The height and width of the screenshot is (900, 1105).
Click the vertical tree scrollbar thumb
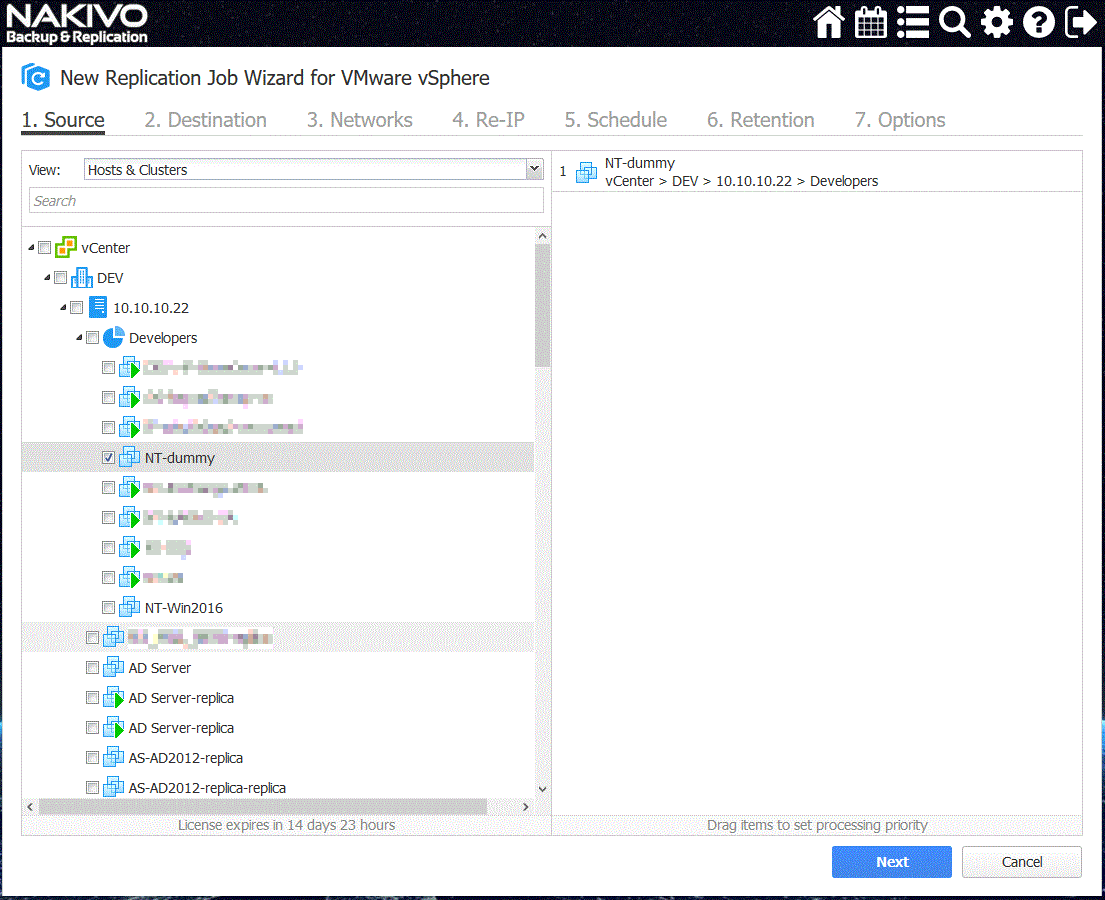pyautogui.click(x=542, y=305)
